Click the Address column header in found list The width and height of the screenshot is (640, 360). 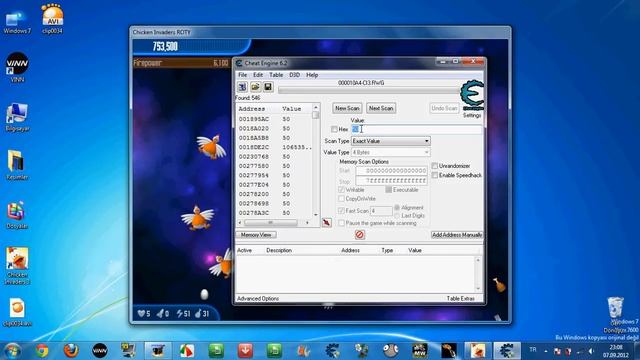click(x=252, y=109)
